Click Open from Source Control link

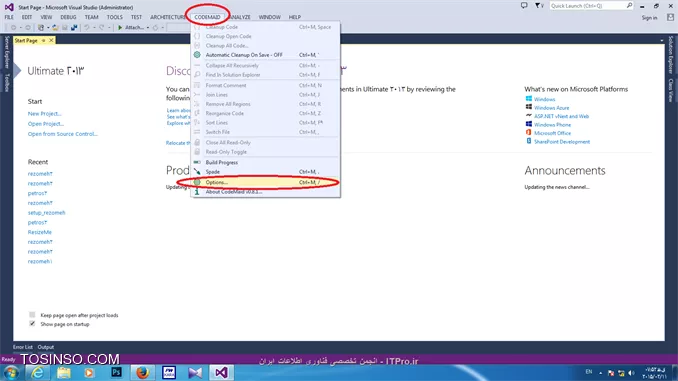click(x=63, y=134)
